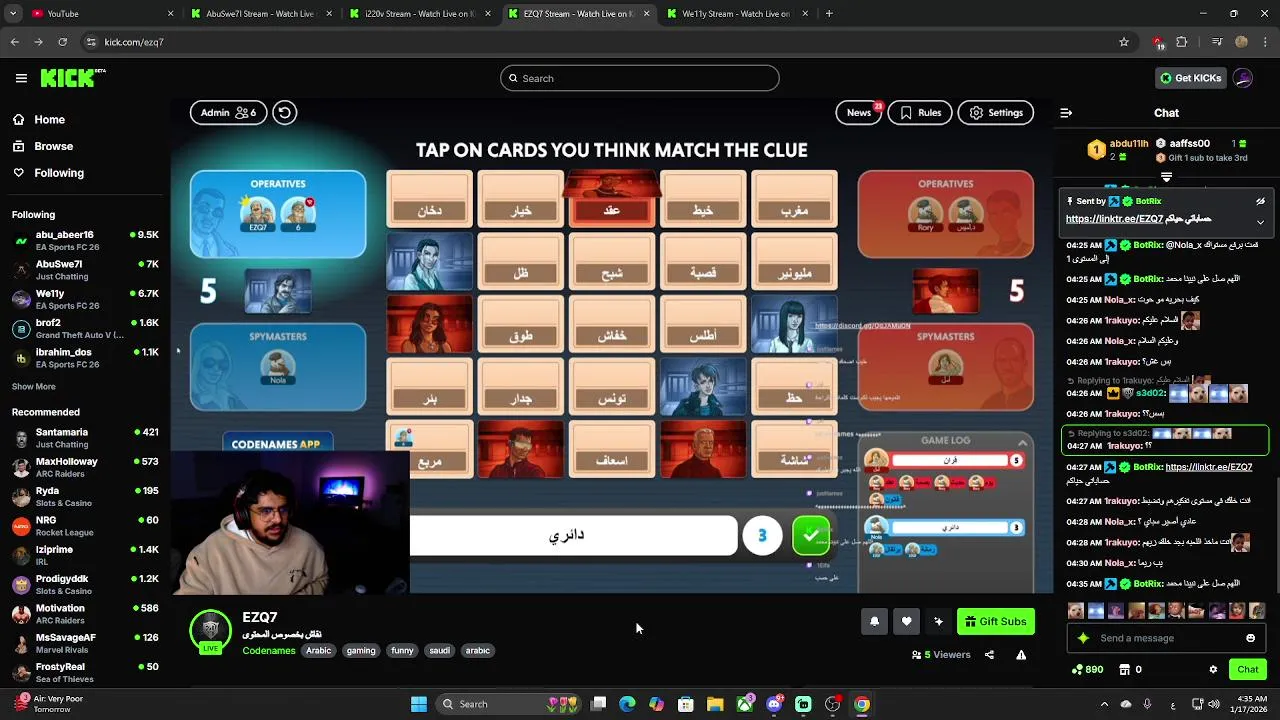Click the funny tag

402,651
